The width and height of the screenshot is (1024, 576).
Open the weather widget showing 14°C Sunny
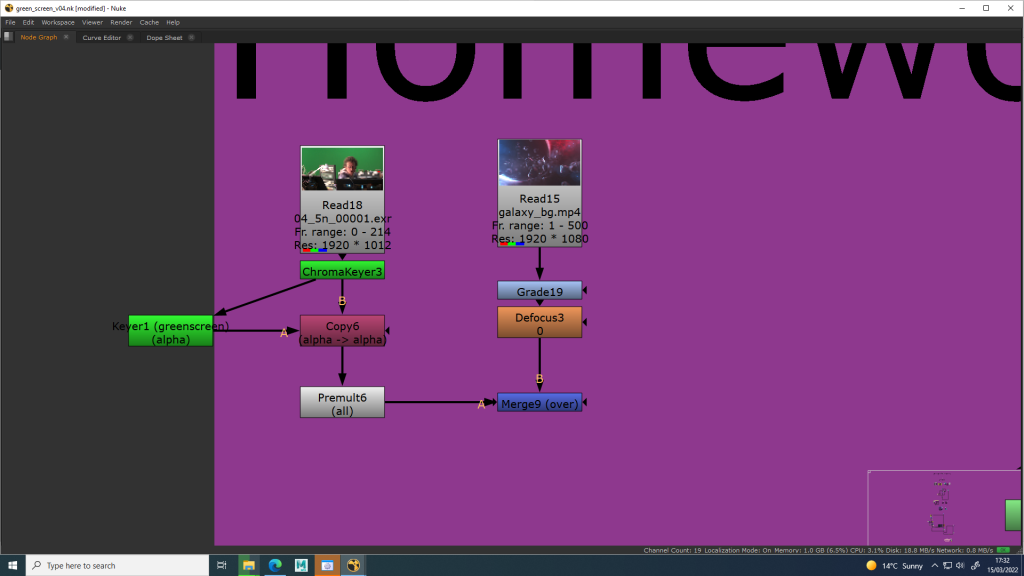pyautogui.click(x=895, y=566)
